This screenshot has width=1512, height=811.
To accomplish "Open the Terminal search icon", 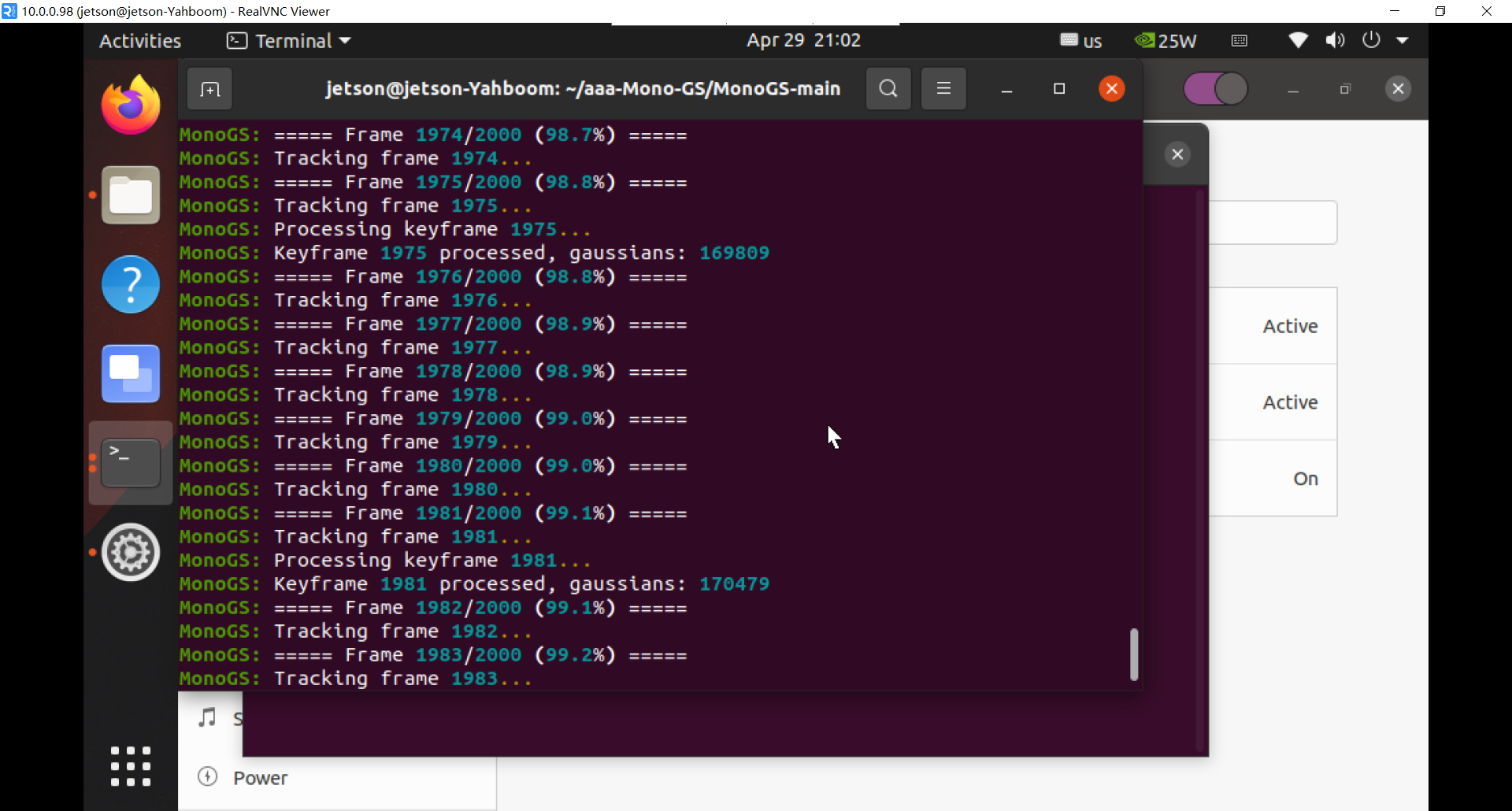I will pos(888,89).
